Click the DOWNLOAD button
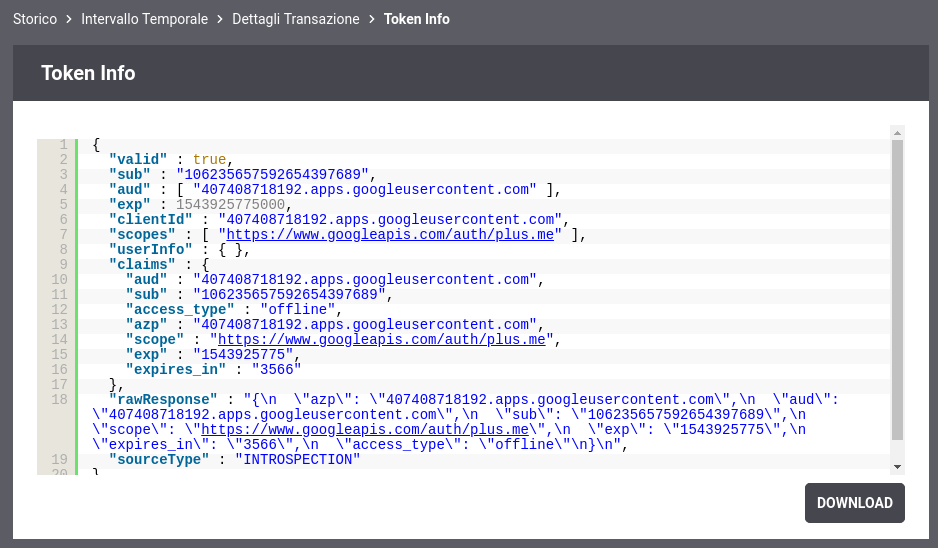Image resolution: width=938 pixels, height=548 pixels. click(x=854, y=503)
